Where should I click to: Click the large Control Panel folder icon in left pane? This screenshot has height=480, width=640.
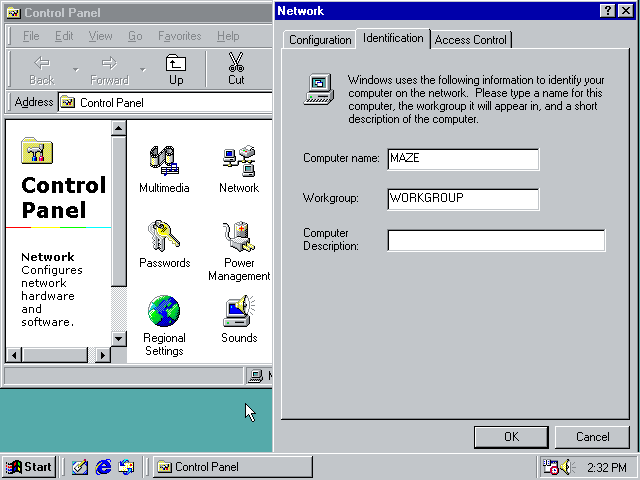[x=37, y=151]
